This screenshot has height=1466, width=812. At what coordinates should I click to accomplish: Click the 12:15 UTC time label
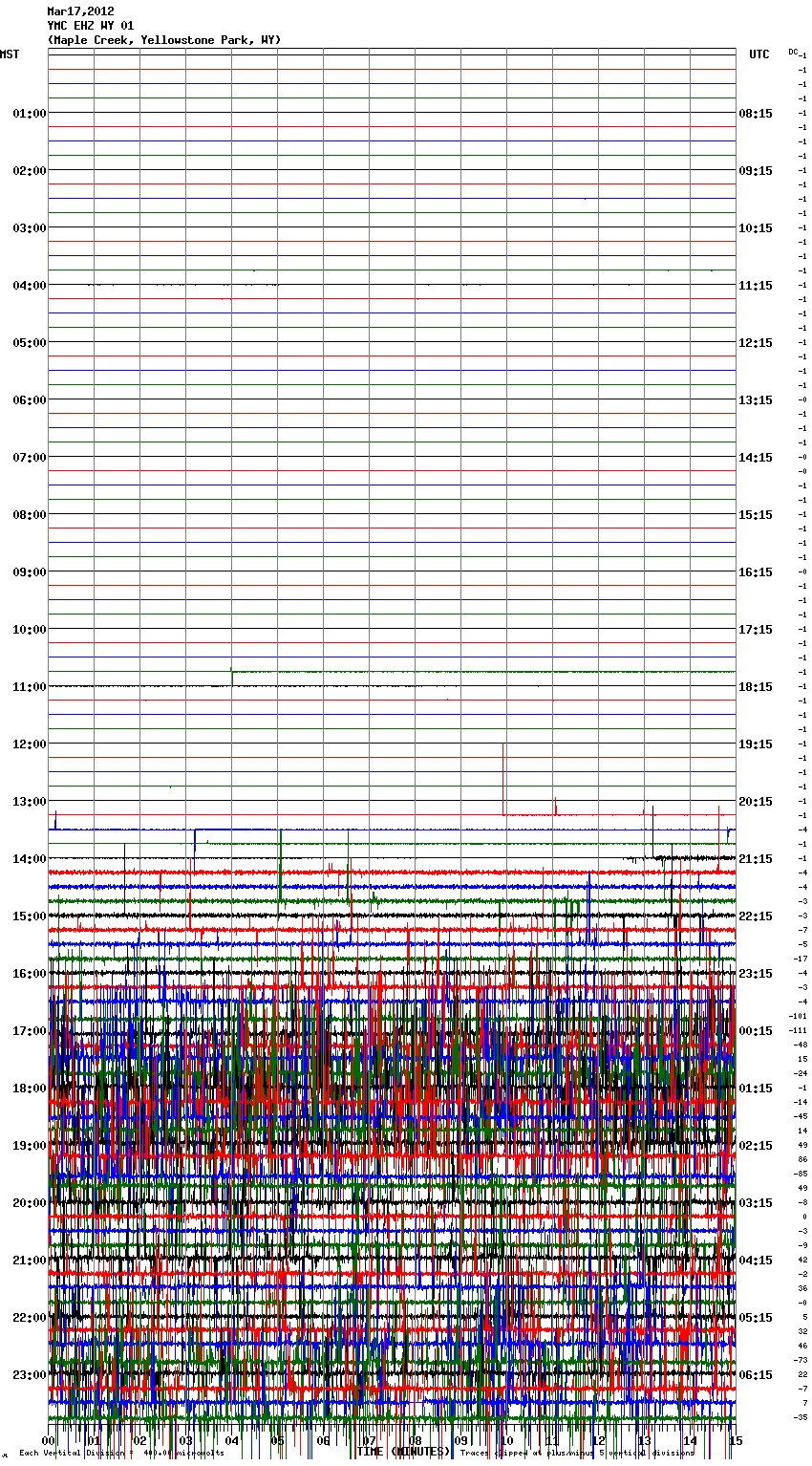756,343
